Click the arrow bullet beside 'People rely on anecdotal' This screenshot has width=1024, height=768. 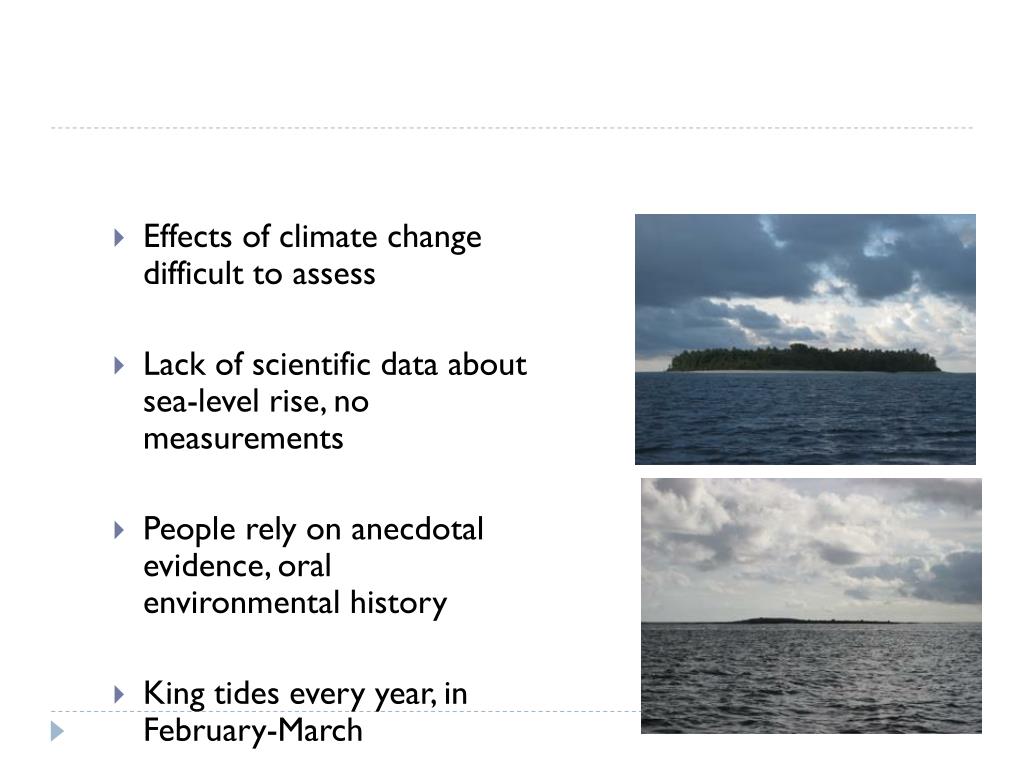tap(119, 530)
